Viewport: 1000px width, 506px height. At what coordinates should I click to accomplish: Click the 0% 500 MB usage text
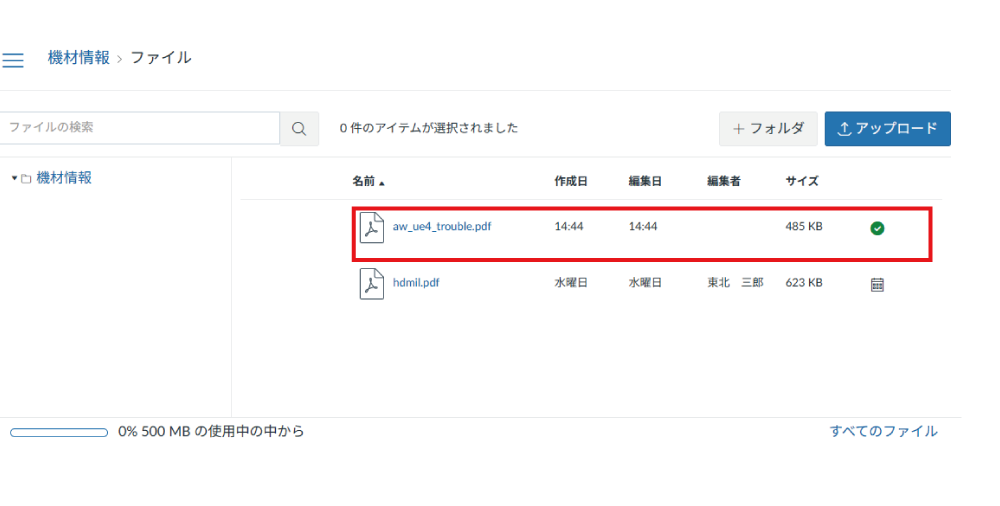[211, 431]
